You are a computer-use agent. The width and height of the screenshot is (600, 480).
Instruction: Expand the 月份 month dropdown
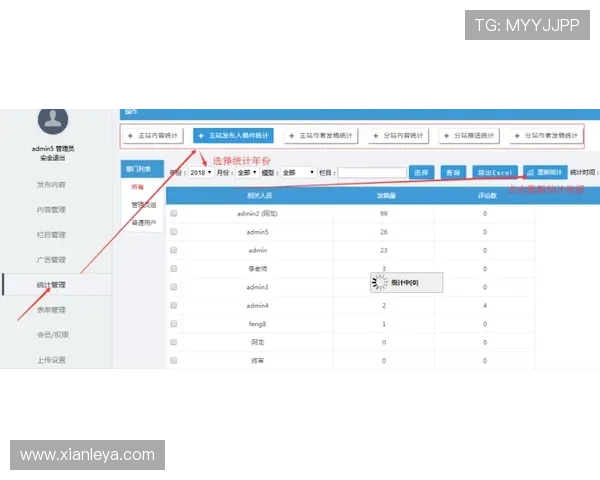click(x=247, y=172)
